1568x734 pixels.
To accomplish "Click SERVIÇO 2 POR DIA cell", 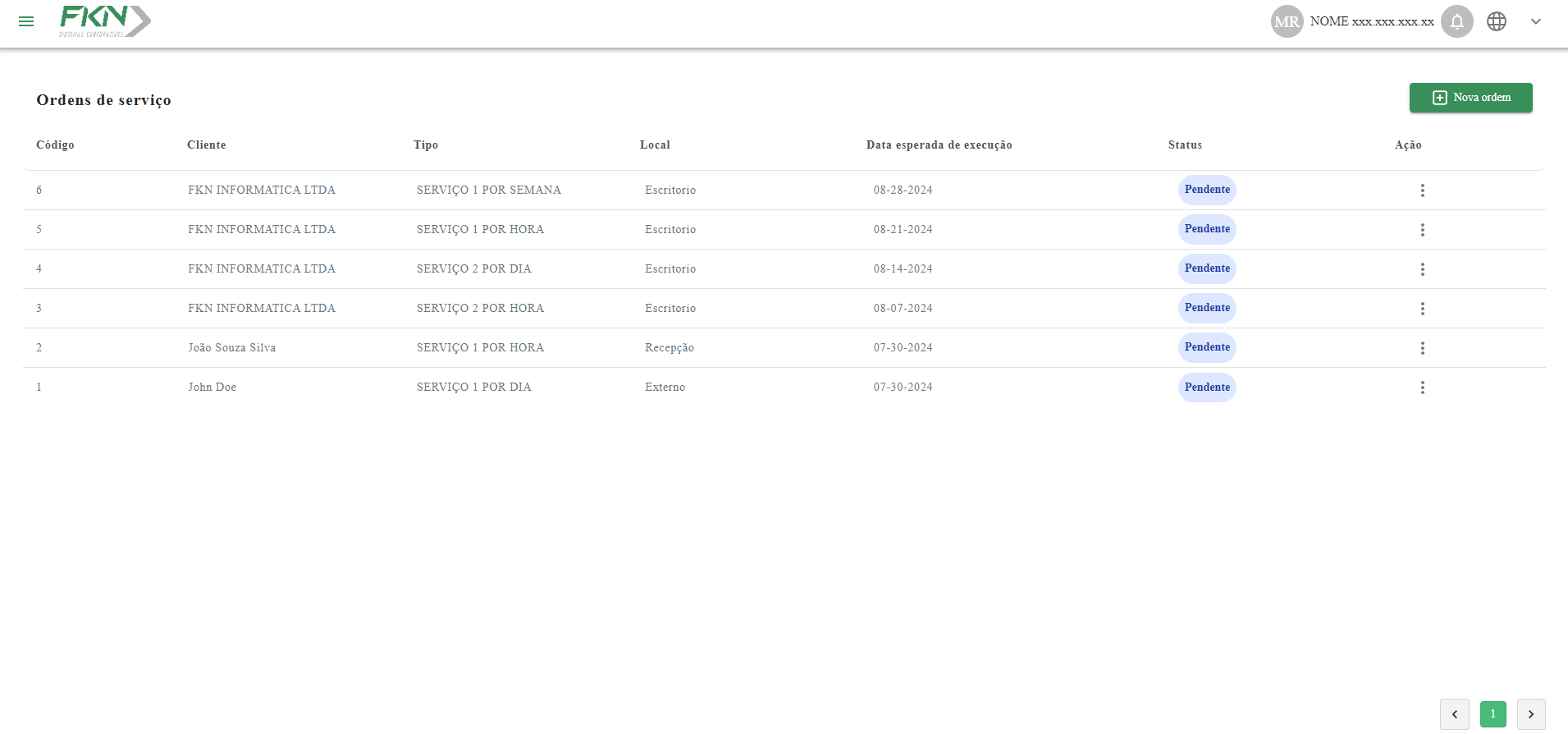I will (474, 268).
